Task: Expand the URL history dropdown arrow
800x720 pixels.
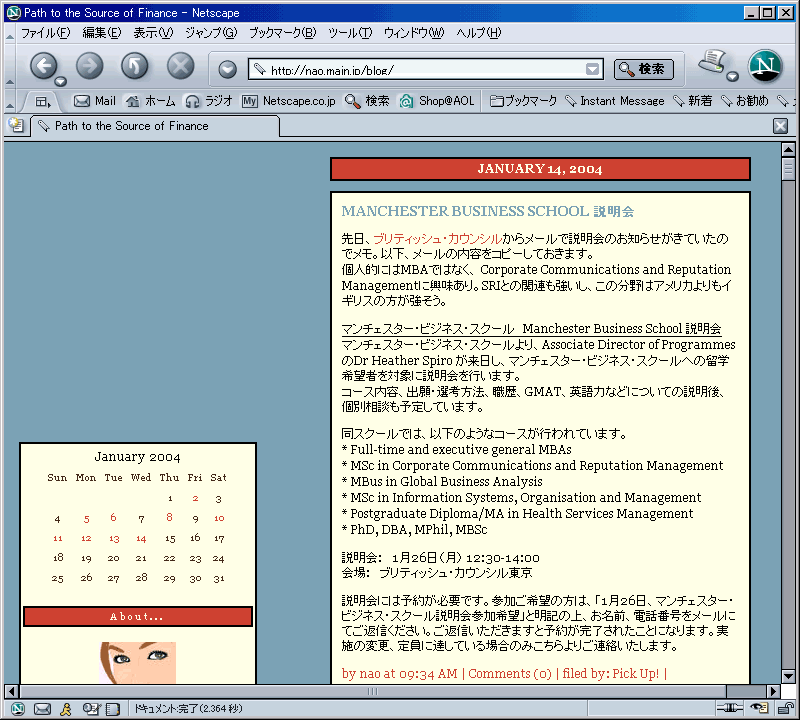Action: pos(592,69)
